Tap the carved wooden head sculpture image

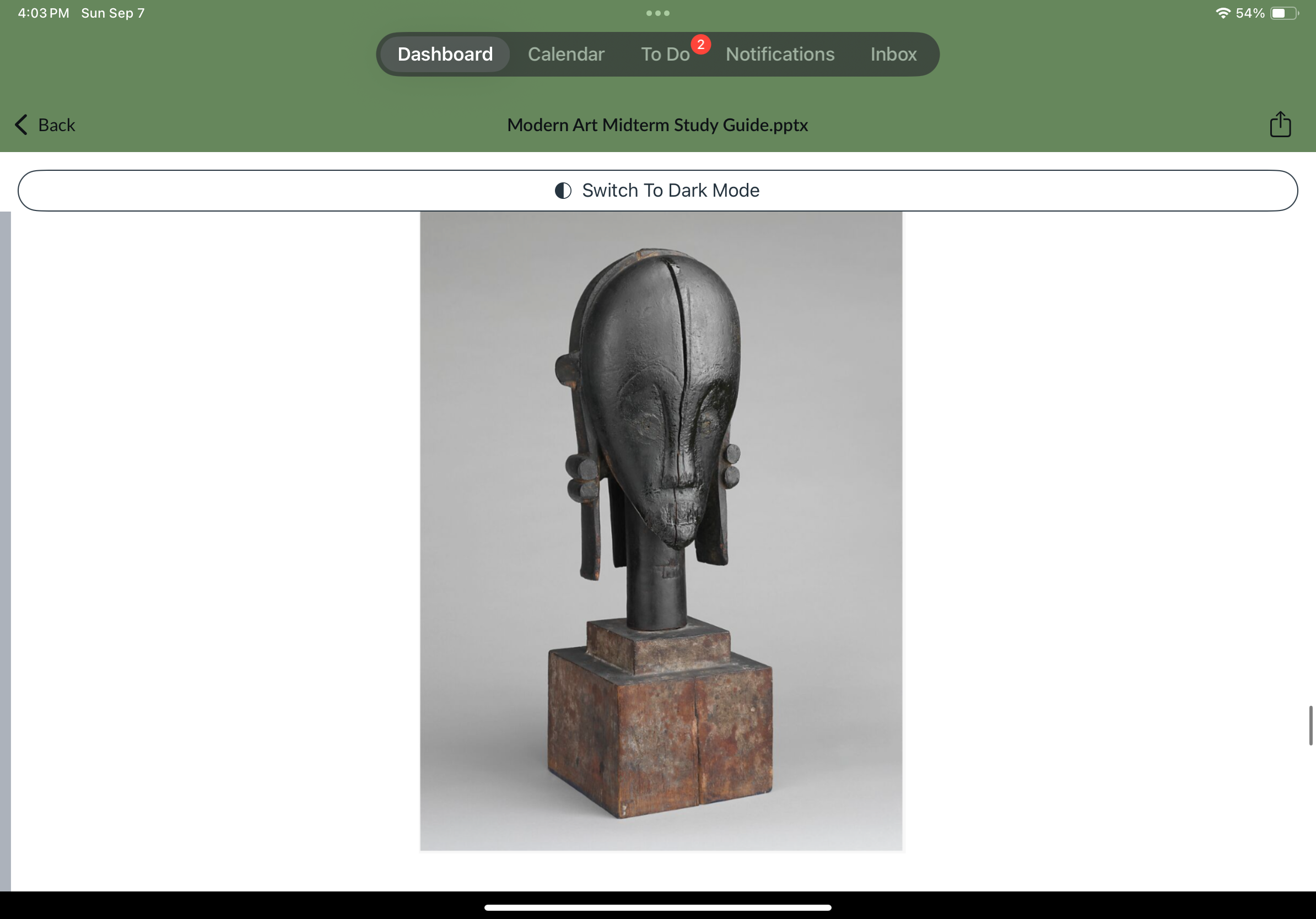point(661,531)
